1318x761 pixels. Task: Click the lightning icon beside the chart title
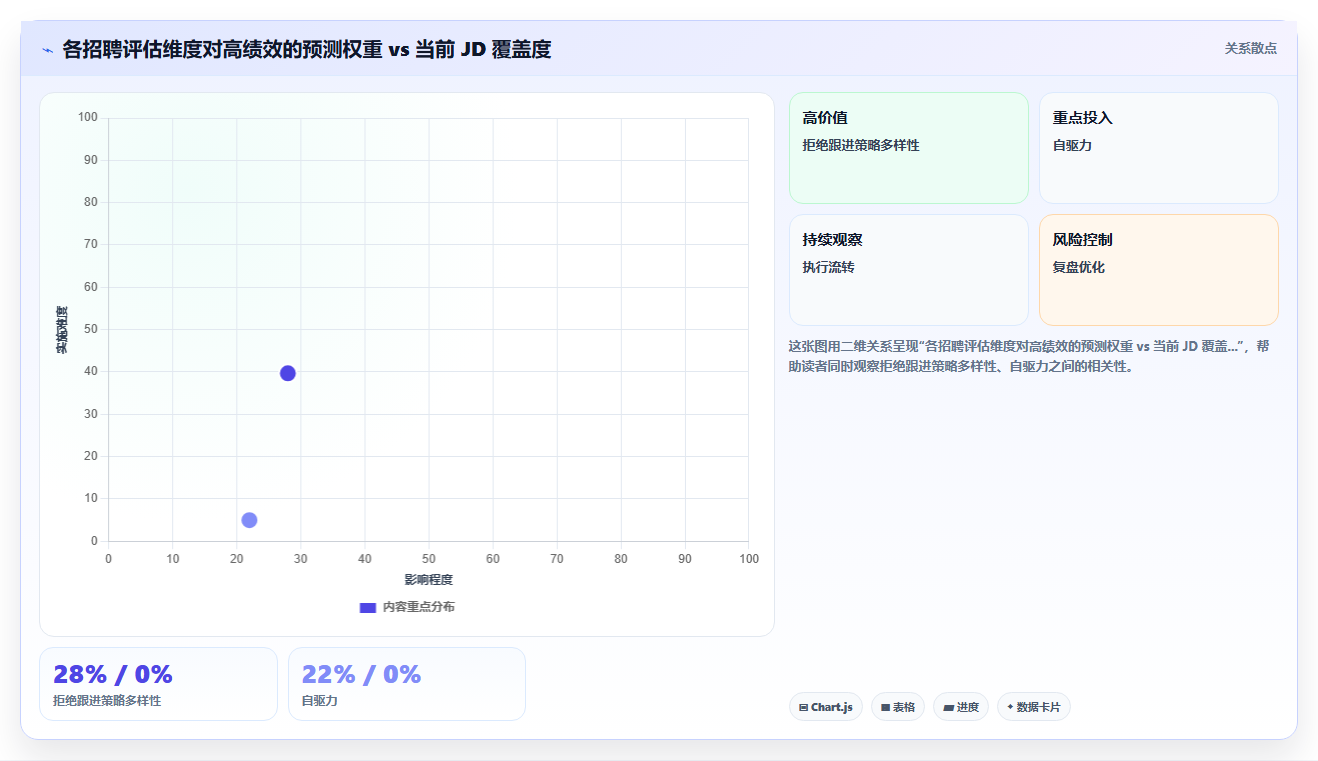pyautogui.click(x=47, y=50)
